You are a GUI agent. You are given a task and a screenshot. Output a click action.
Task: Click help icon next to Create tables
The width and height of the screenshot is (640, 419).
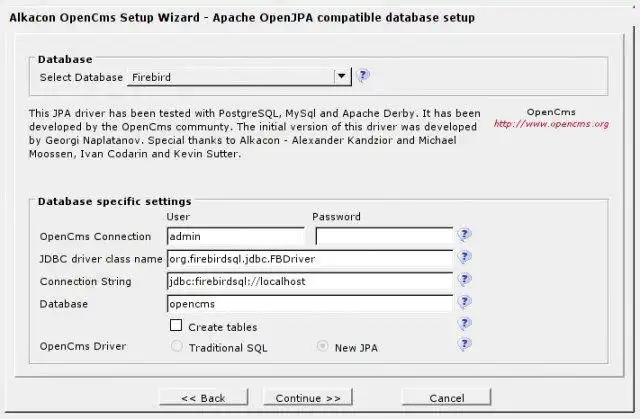(x=464, y=325)
